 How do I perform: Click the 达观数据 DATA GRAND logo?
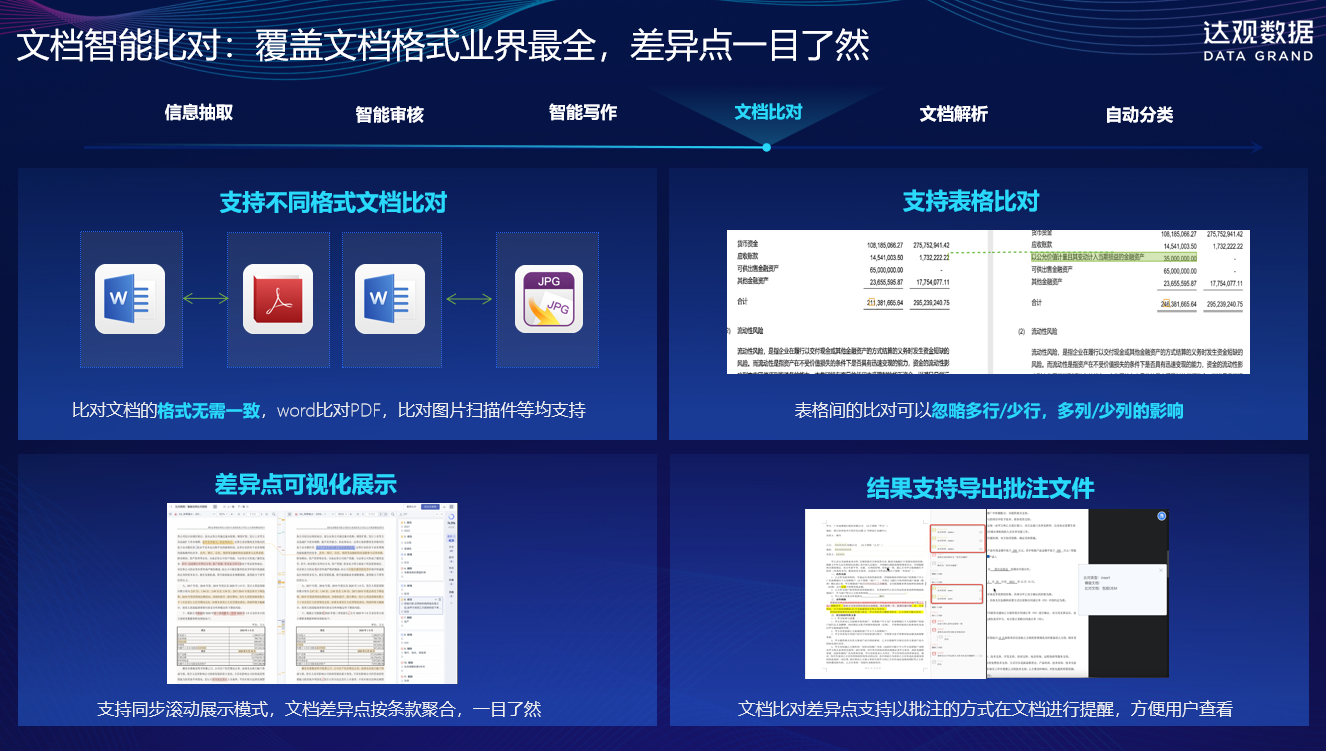[1257, 41]
